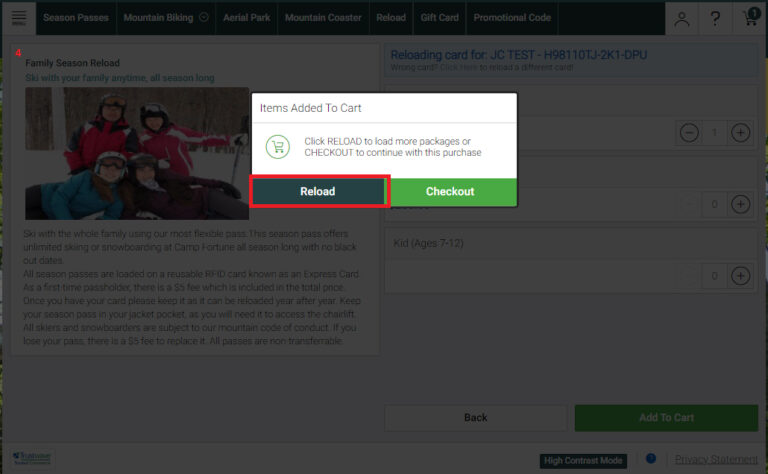Select the Mountain Coaster menu item

point(323,18)
